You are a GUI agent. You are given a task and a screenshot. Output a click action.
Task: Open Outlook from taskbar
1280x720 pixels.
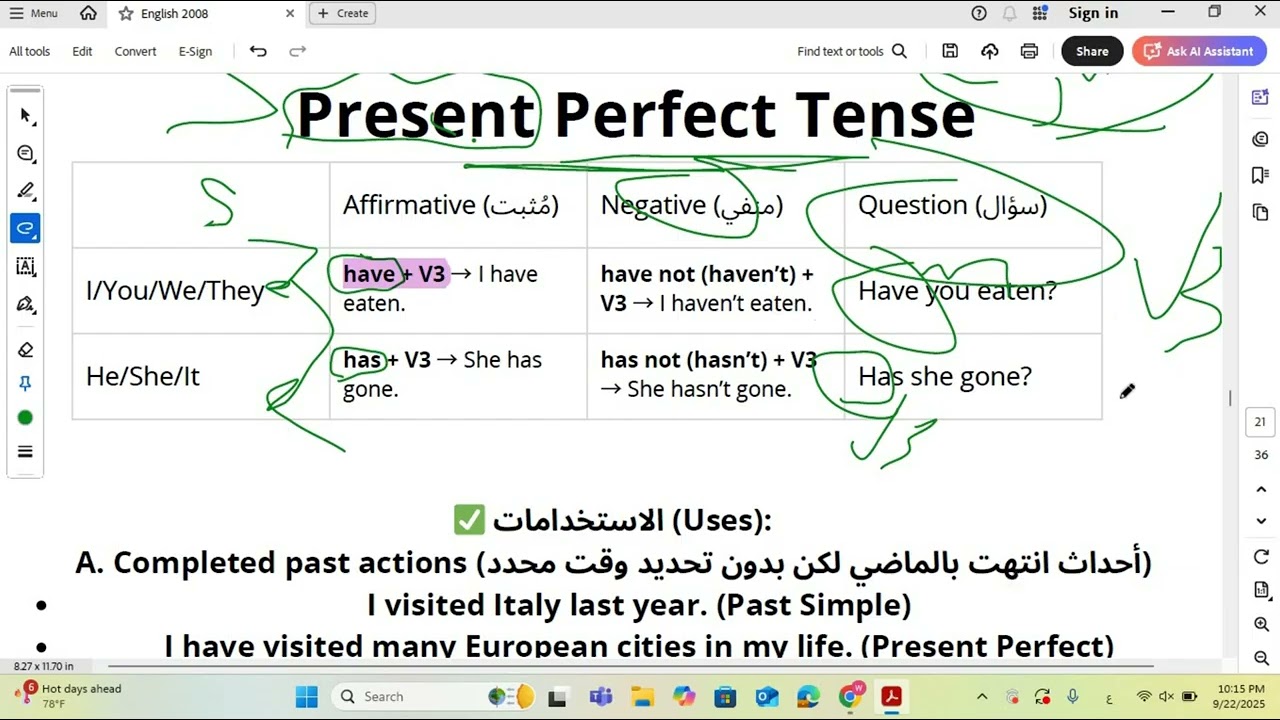point(767,697)
